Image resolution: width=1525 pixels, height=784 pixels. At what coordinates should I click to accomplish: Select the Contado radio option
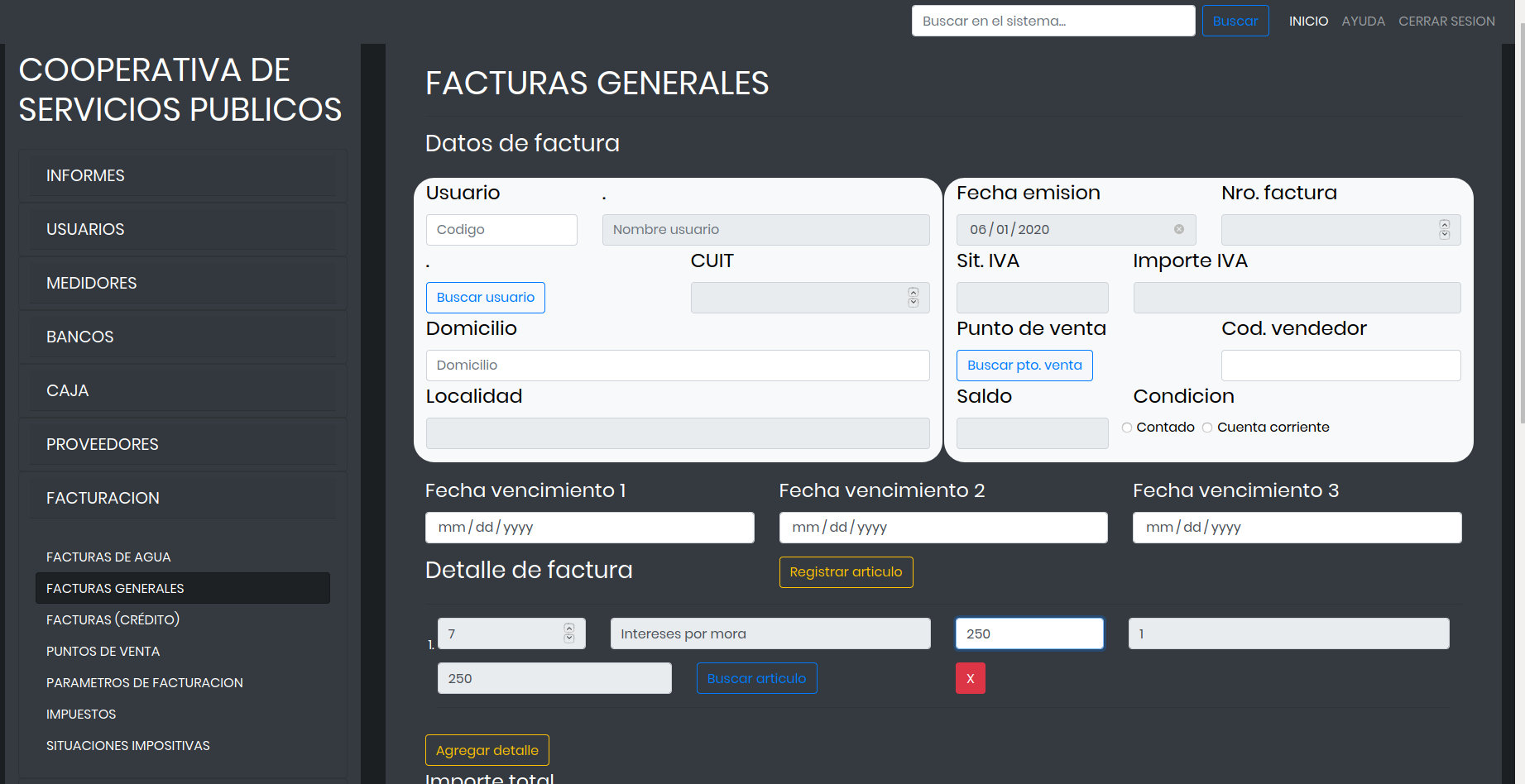point(1127,428)
